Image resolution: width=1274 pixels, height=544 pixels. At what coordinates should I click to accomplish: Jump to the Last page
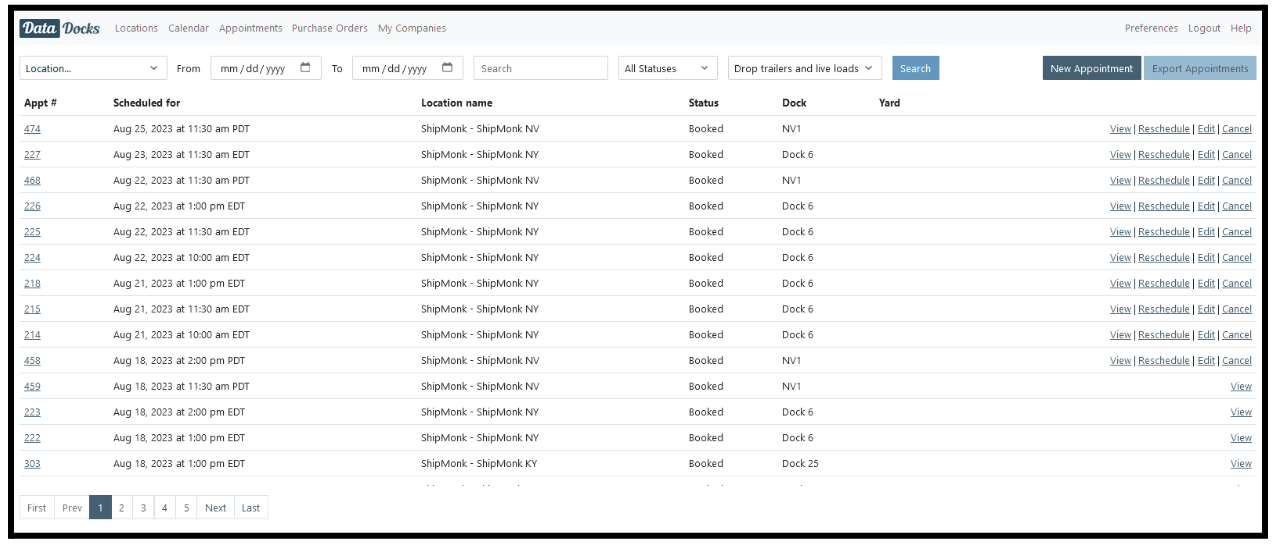(x=250, y=508)
